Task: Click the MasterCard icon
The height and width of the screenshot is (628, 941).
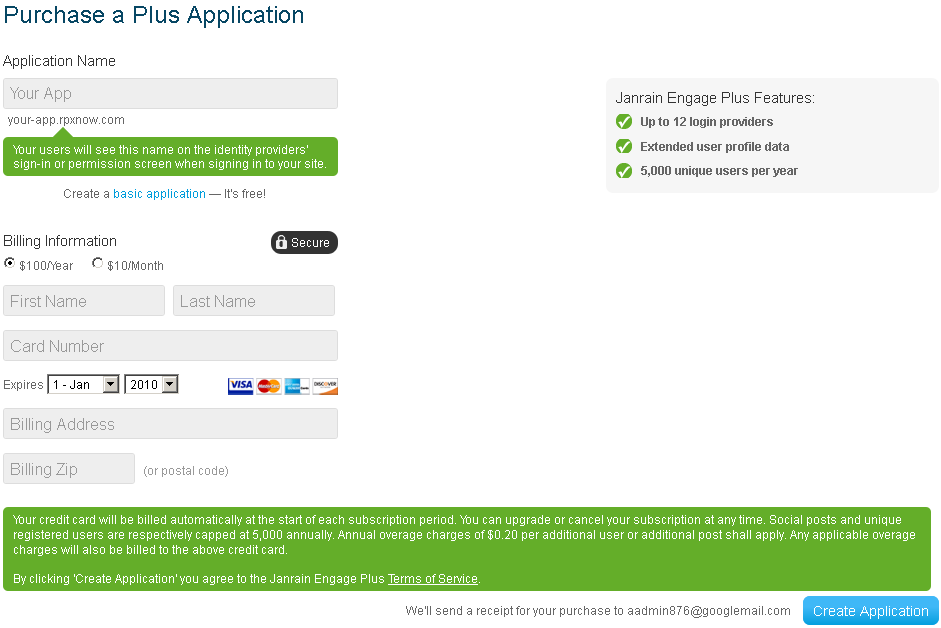Action: pyautogui.click(x=268, y=386)
